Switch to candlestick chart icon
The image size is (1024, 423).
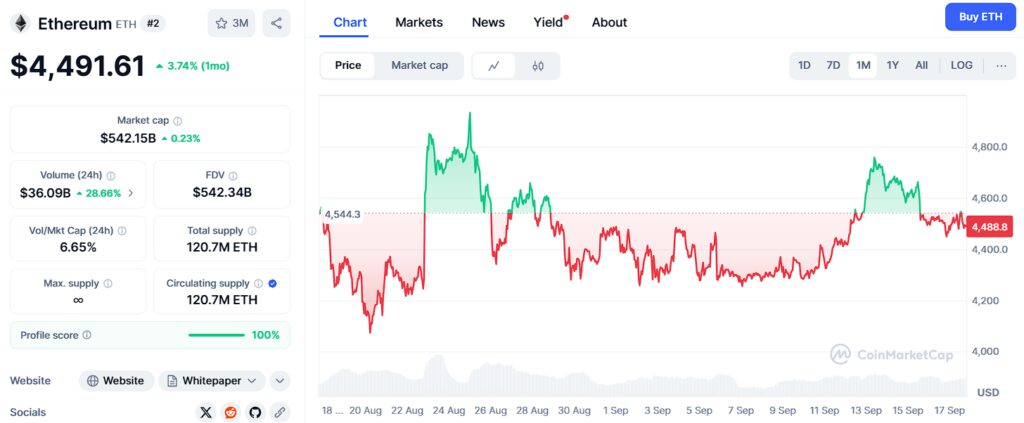pos(538,66)
